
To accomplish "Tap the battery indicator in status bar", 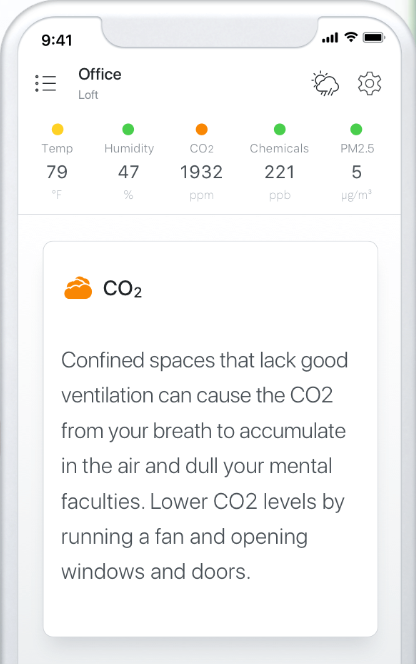I will [x=374, y=38].
